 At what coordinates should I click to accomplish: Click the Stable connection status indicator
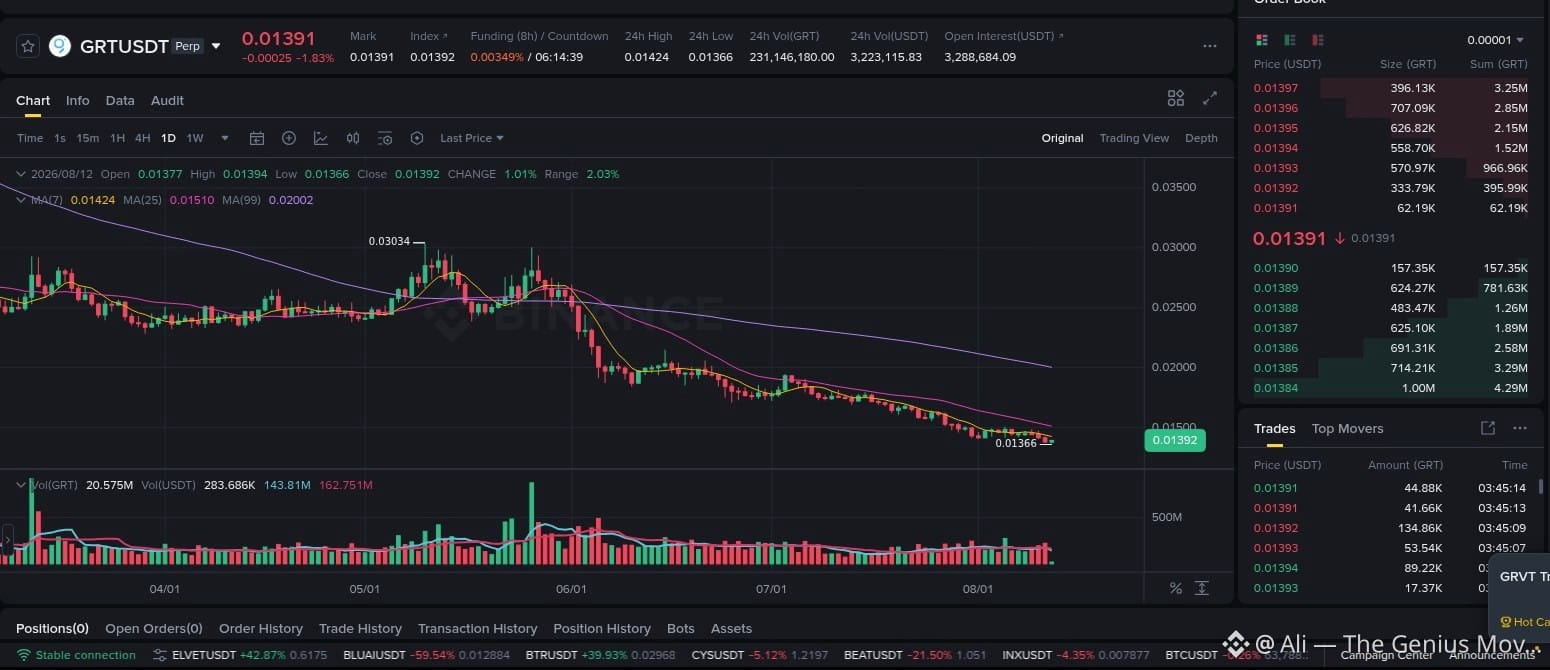click(x=76, y=655)
